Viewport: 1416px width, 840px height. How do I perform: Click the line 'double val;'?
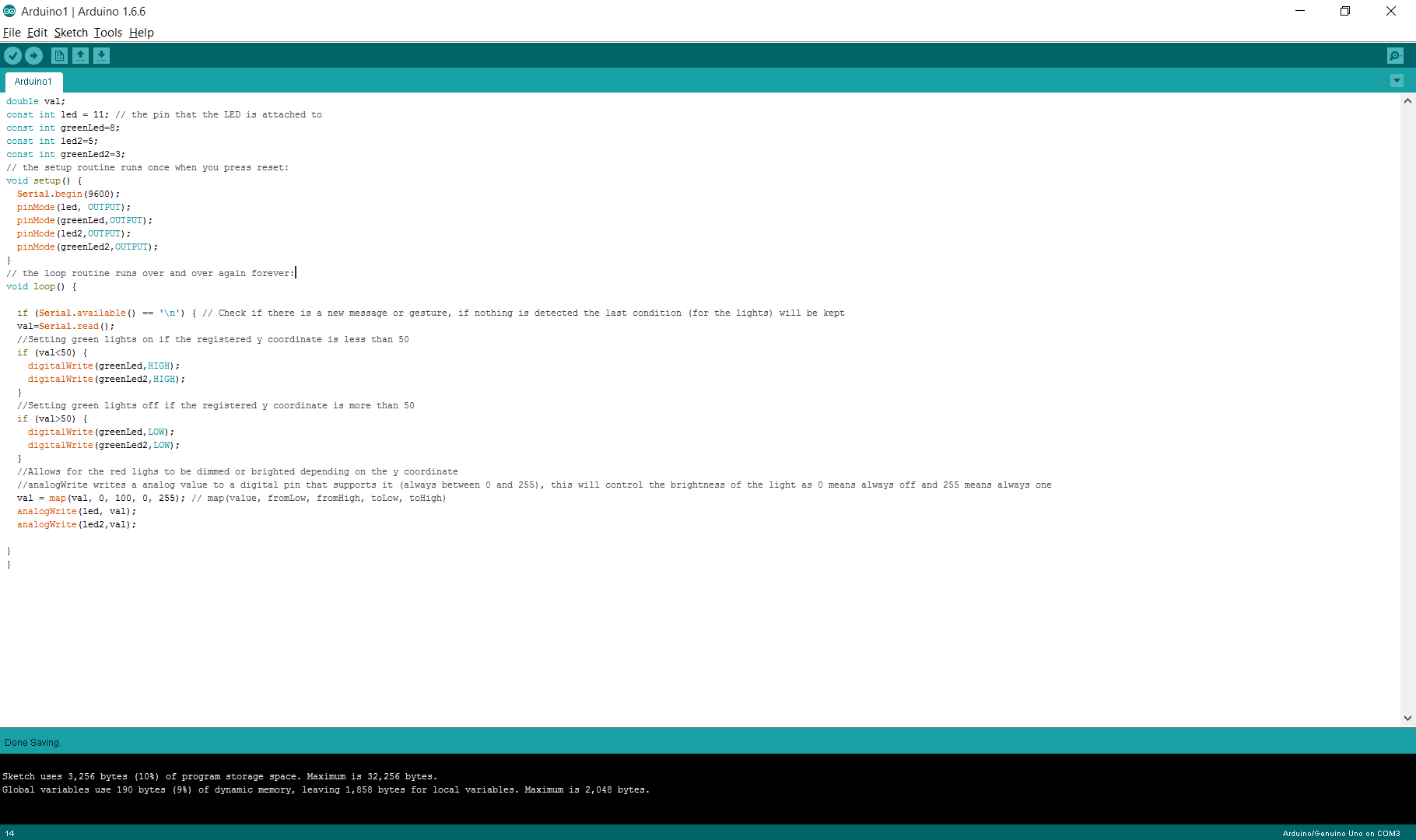36,101
